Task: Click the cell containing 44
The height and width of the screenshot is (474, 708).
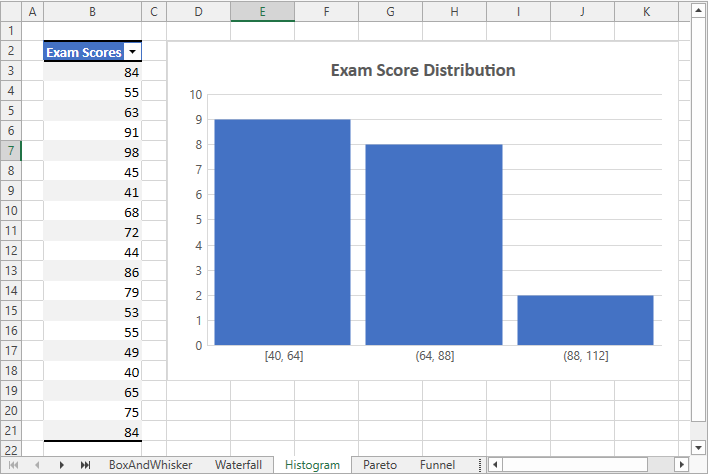Action: point(93,252)
